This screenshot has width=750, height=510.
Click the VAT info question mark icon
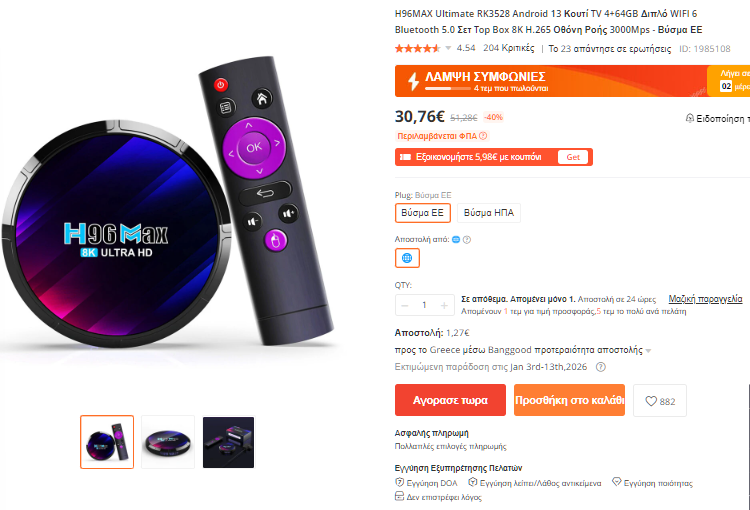tap(483, 136)
